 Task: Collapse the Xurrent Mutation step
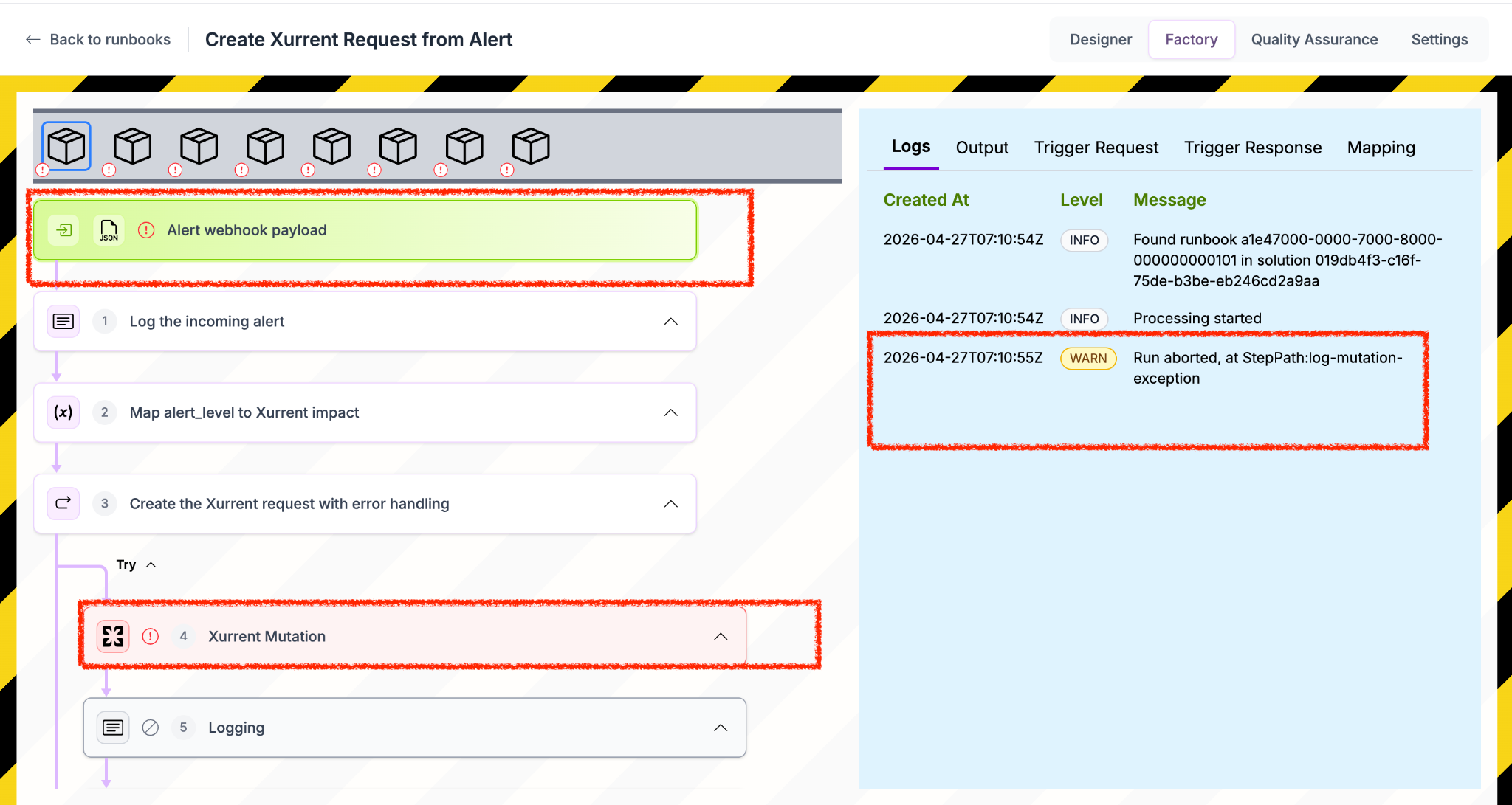(721, 636)
